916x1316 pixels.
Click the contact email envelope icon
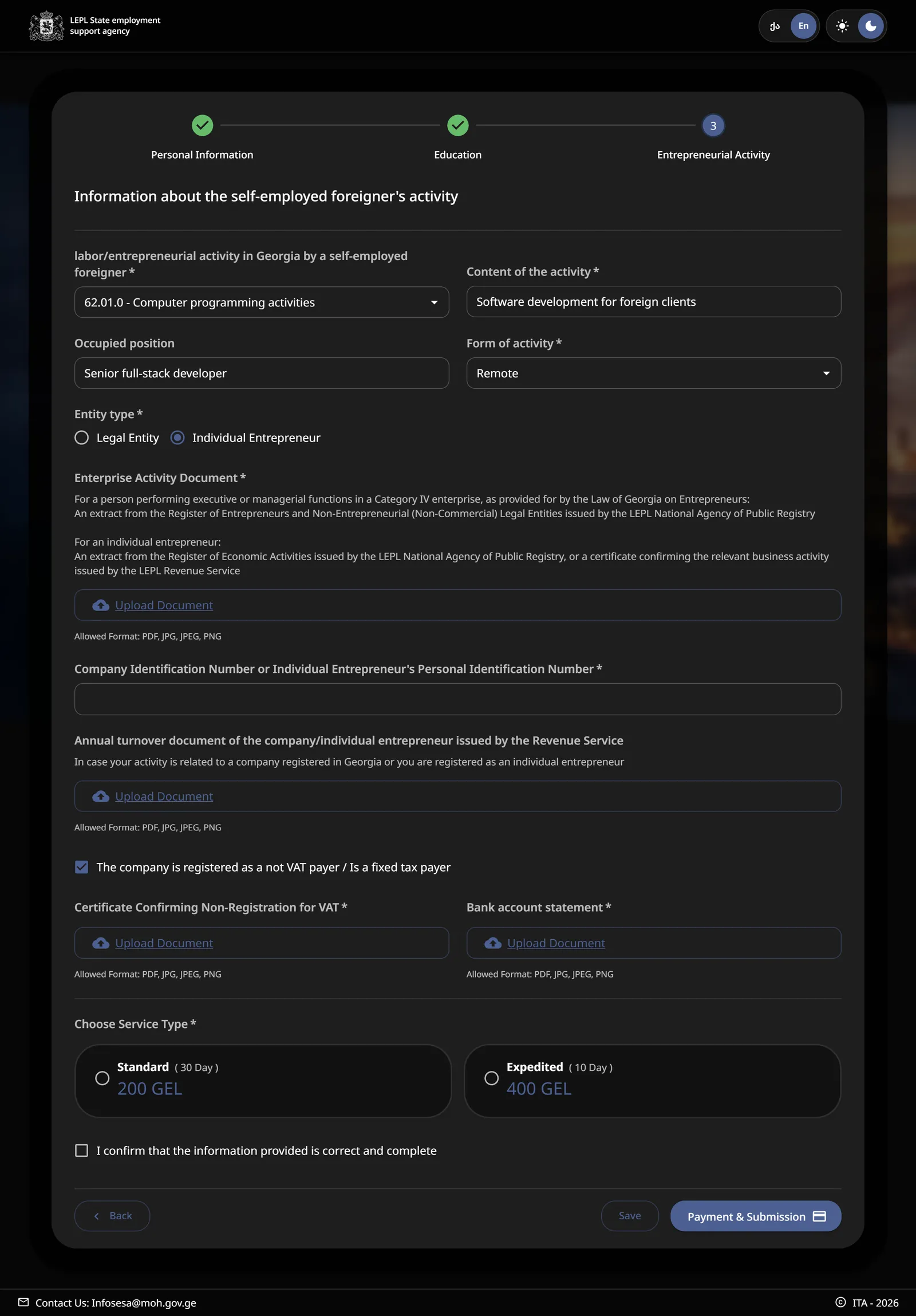[23, 1302]
